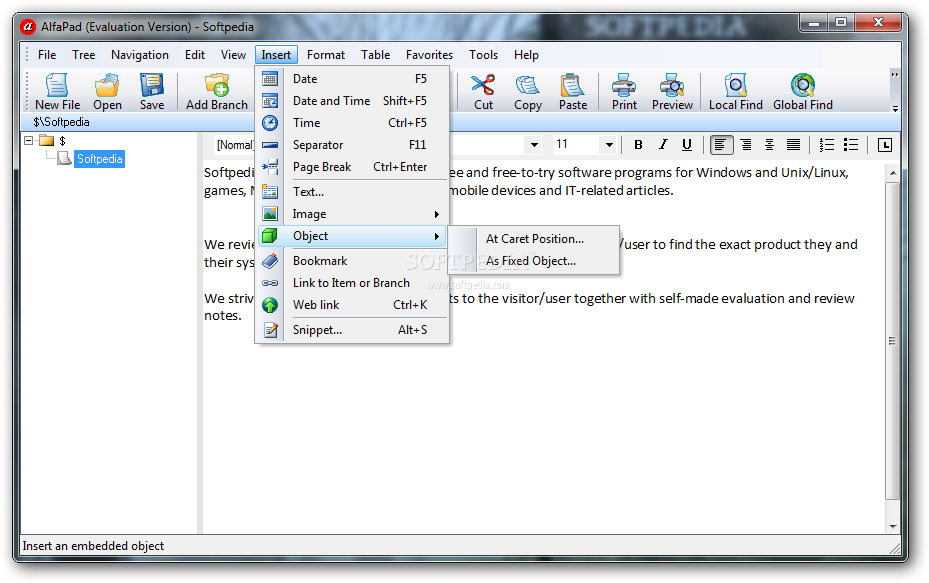Image resolution: width=929 pixels, height=583 pixels.
Task: Select As Fixed Object... option
Action: tap(534, 261)
